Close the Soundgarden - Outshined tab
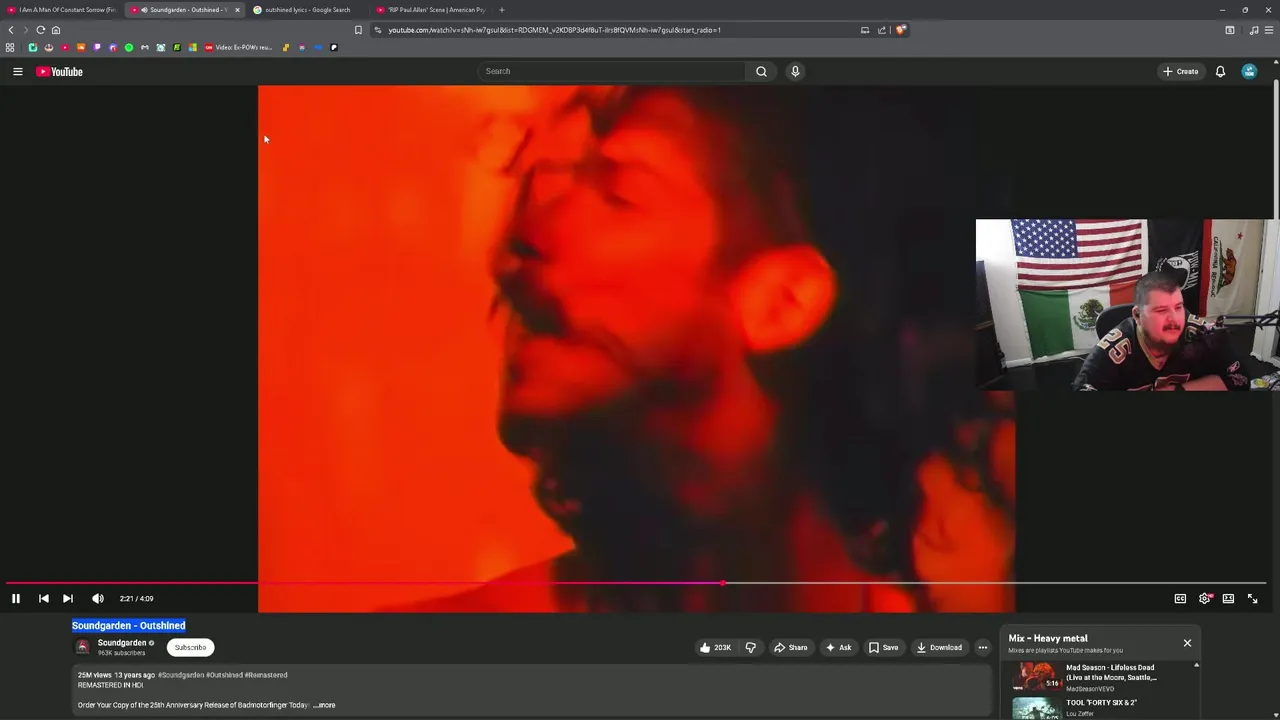The height and width of the screenshot is (720, 1280). (x=237, y=10)
